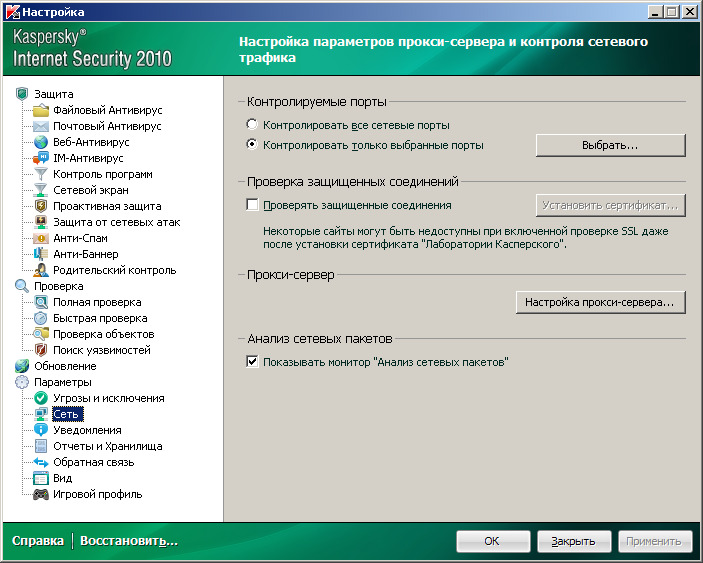Viewport: 703px width, 563px height.
Task: Click the Игровой профиль gamepad icon
Action: point(41,494)
